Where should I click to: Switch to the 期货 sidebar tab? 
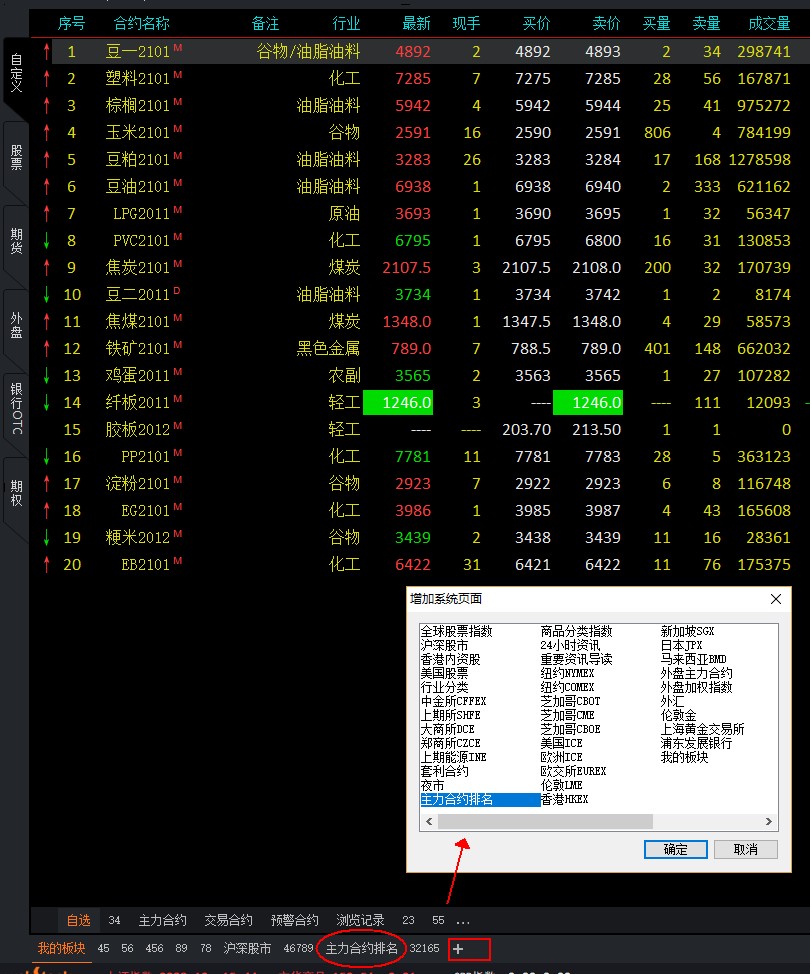[x=16, y=241]
